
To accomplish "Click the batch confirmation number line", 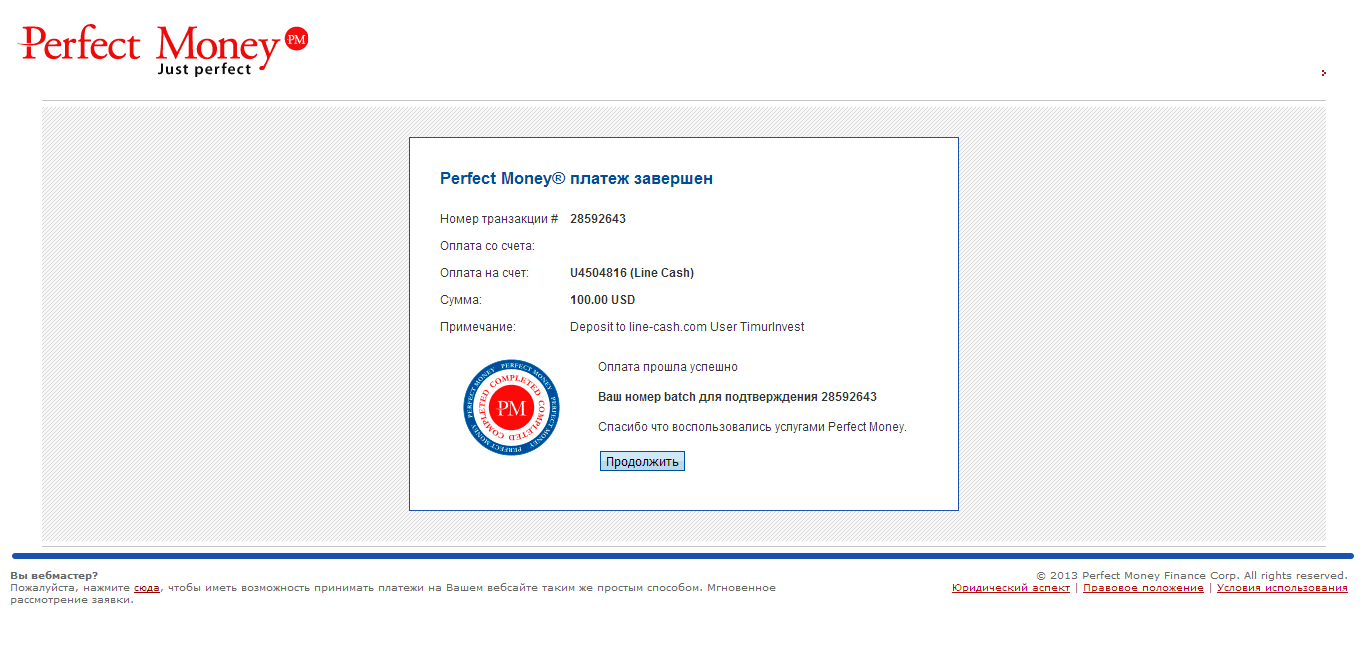I will [736, 397].
